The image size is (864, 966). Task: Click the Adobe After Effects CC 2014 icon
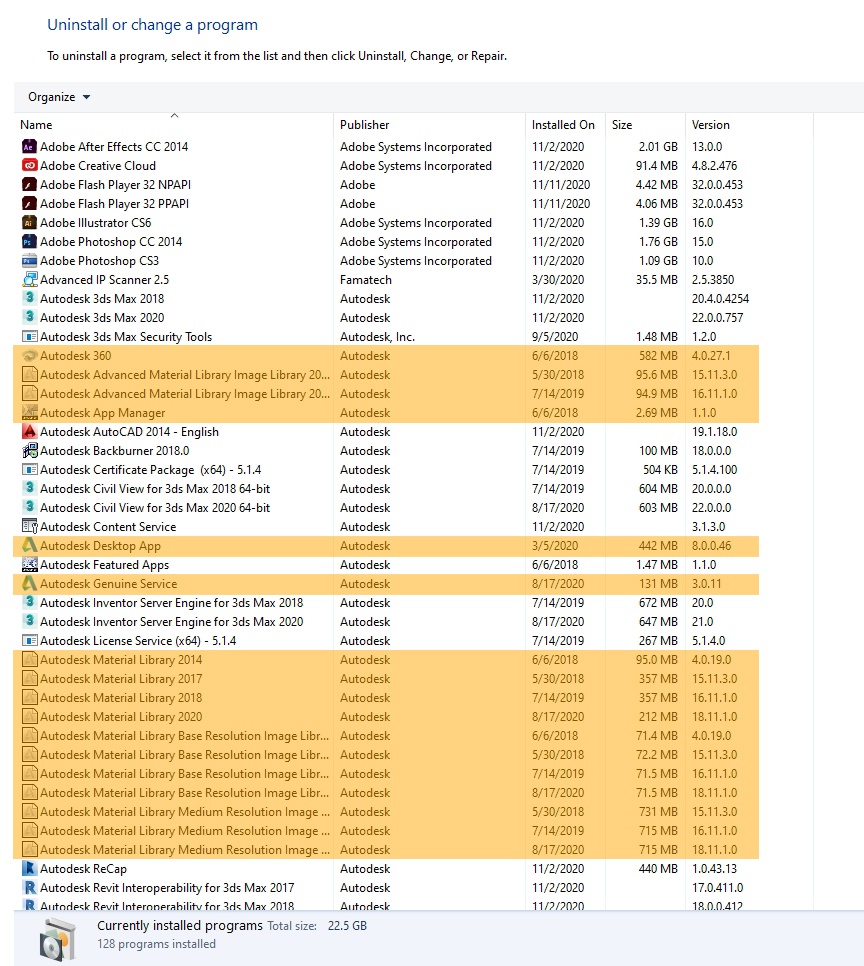click(29, 147)
